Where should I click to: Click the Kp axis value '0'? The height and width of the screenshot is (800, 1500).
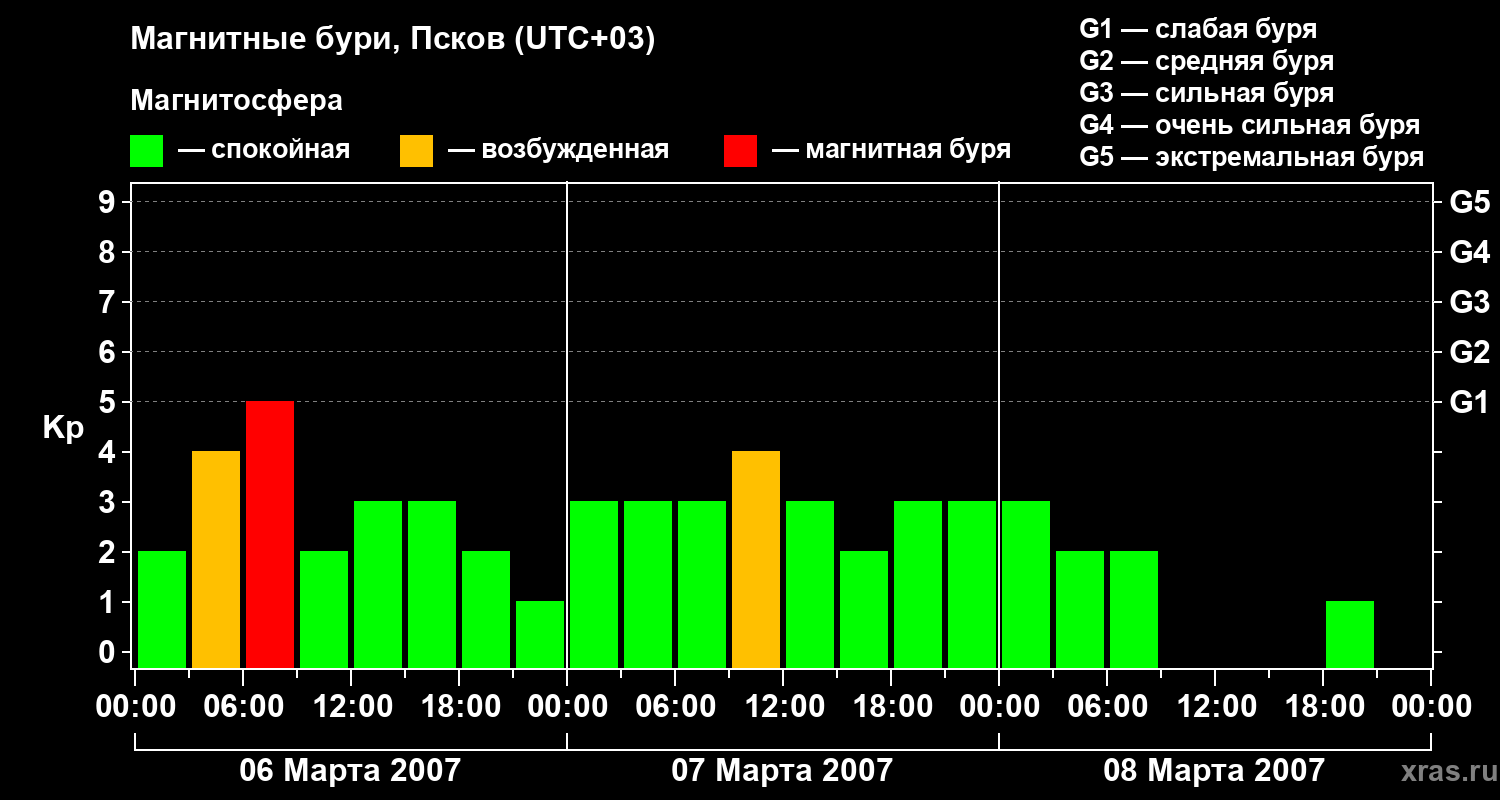(x=109, y=652)
